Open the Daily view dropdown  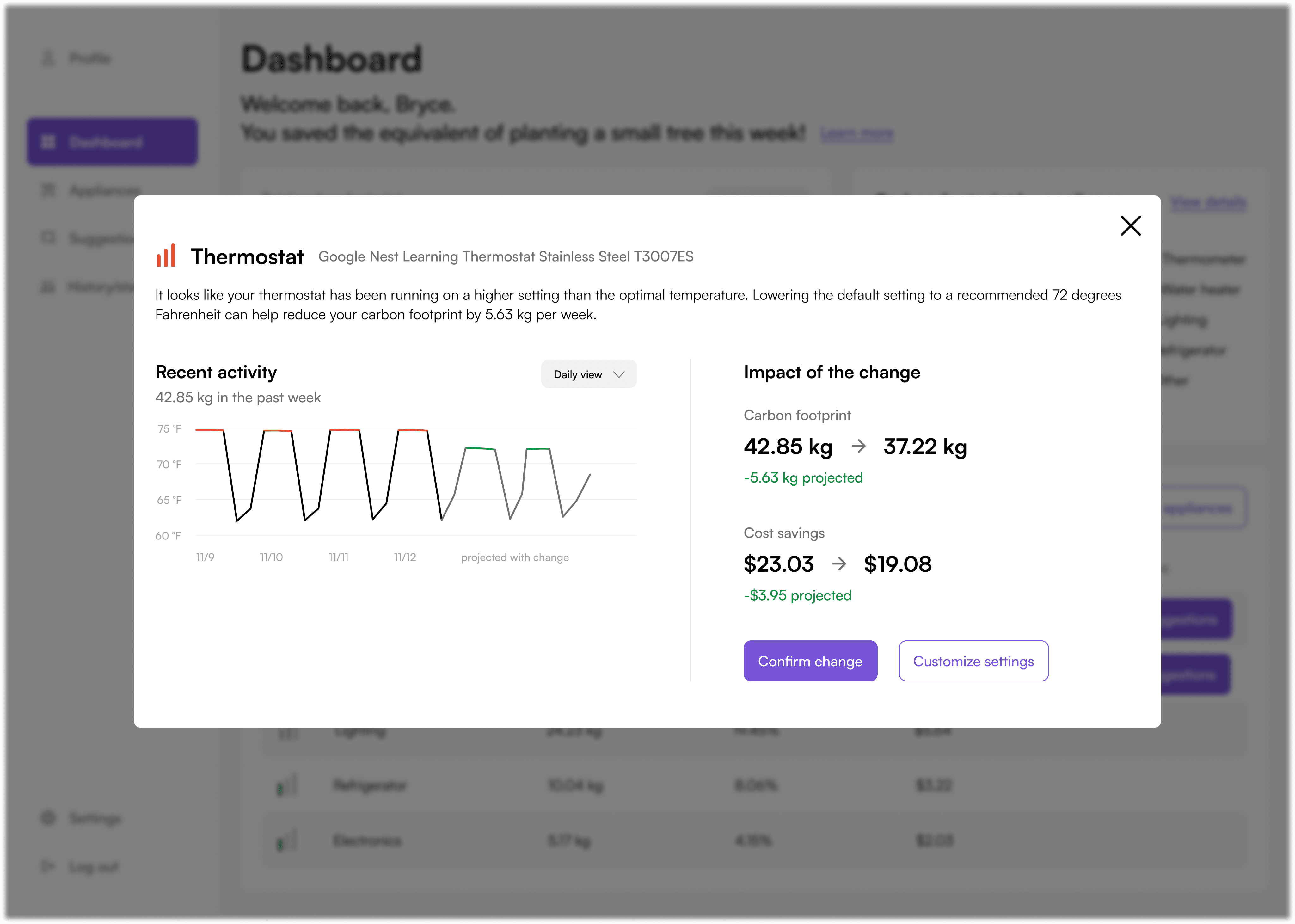(589, 374)
